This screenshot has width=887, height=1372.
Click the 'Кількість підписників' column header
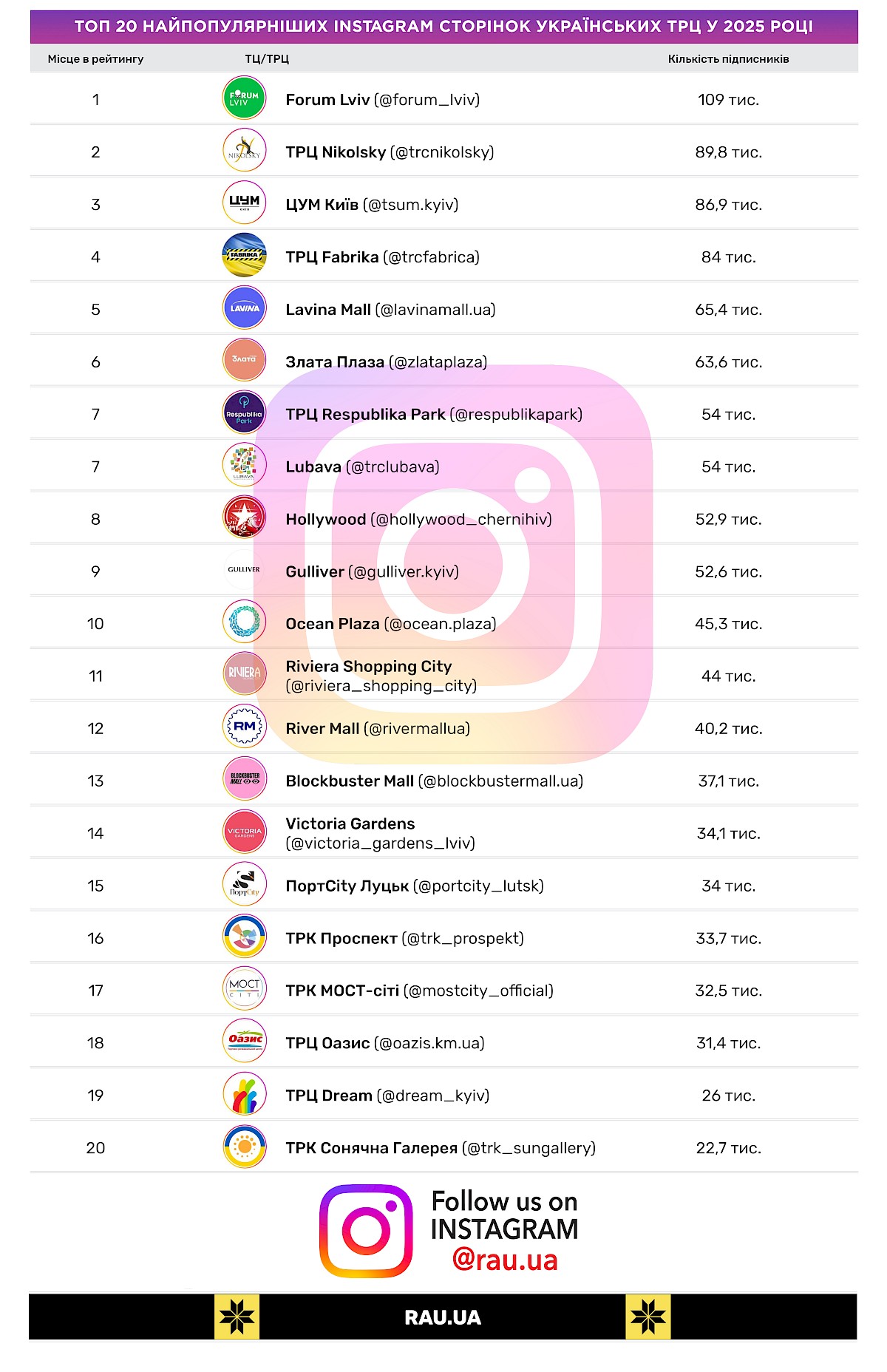(x=728, y=59)
